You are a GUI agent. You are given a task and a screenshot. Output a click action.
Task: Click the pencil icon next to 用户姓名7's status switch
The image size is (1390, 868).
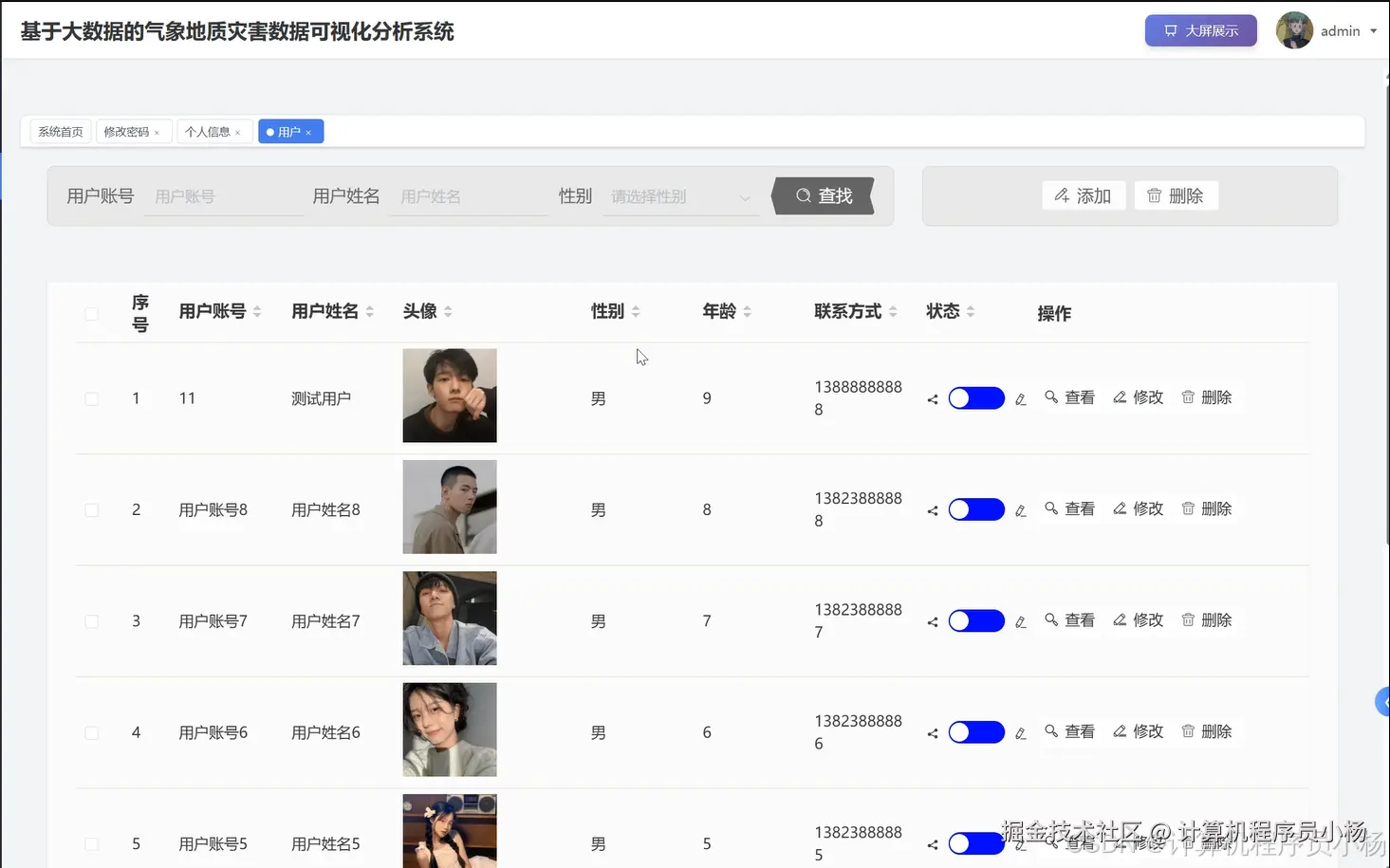(x=1021, y=622)
